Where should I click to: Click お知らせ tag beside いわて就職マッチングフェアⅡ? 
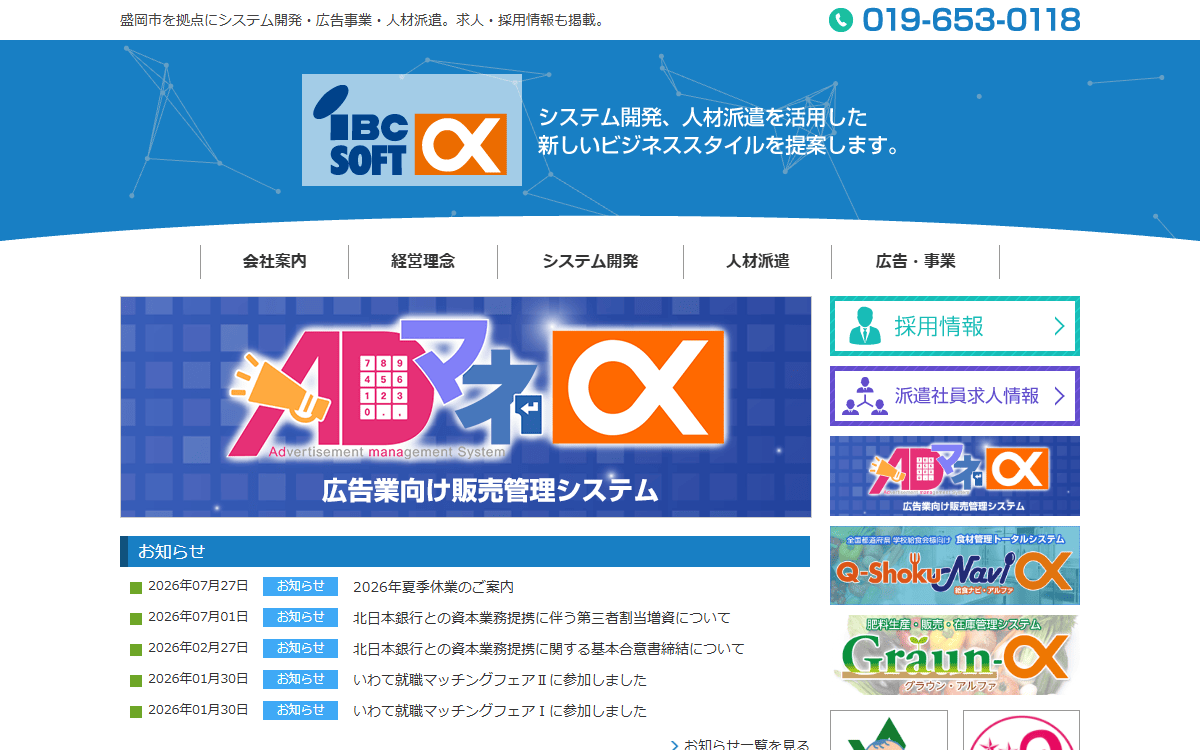[x=300, y=679]
